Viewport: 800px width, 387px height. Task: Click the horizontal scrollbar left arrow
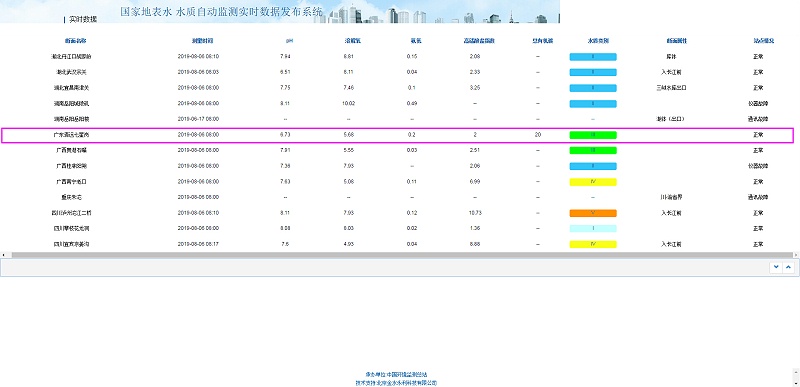(x=3, y=254)
